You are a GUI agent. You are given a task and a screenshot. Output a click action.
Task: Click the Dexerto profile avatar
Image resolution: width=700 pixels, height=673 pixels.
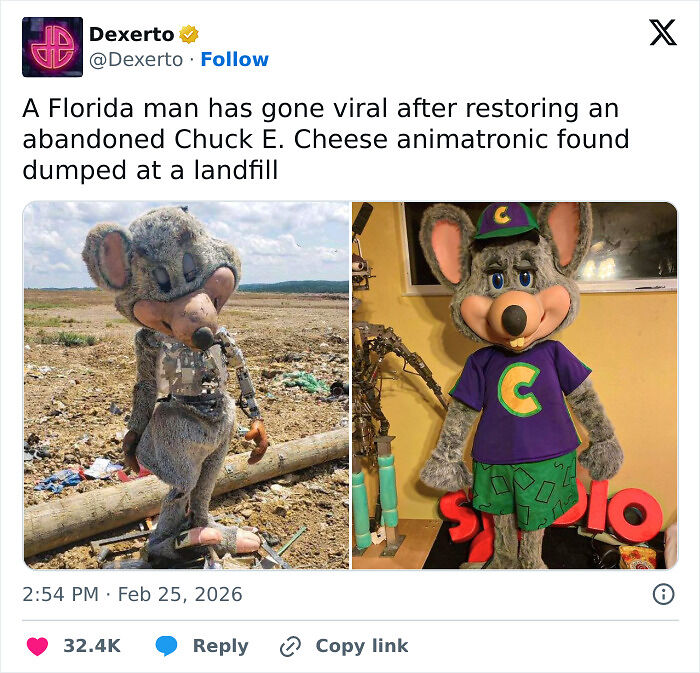52,47
